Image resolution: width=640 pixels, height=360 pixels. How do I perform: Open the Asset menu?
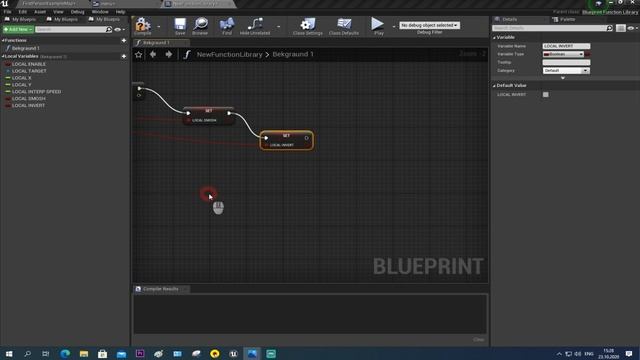pos(40,12)
